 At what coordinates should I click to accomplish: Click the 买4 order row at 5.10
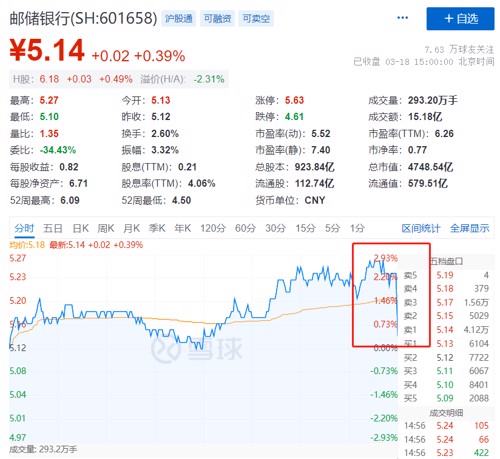tap(446, 385)
